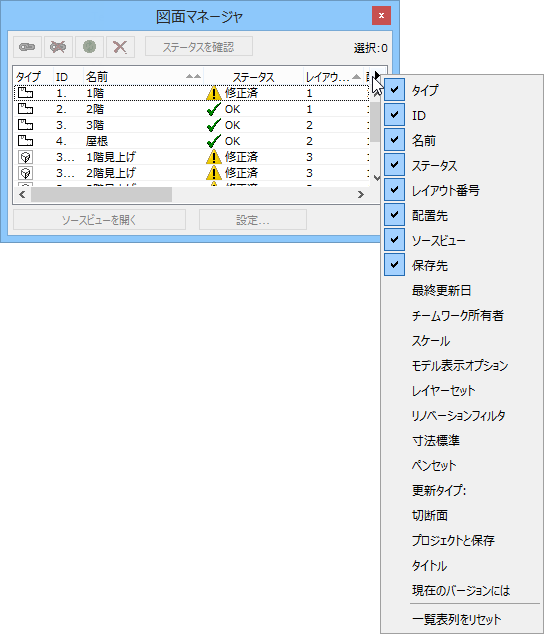The image size is (544, 634).
Task: Click the warning icon in 2階見上げ row
Action: click(x=214, y=173)
